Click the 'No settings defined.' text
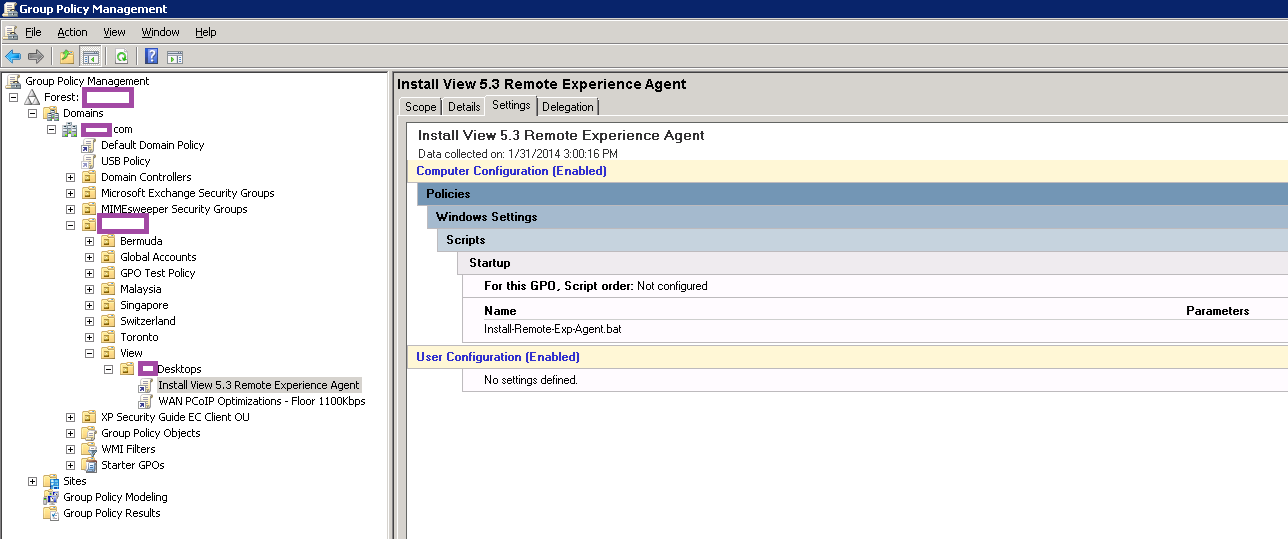The height and width of the screenshot is (539, 1288). coord(530,380)
